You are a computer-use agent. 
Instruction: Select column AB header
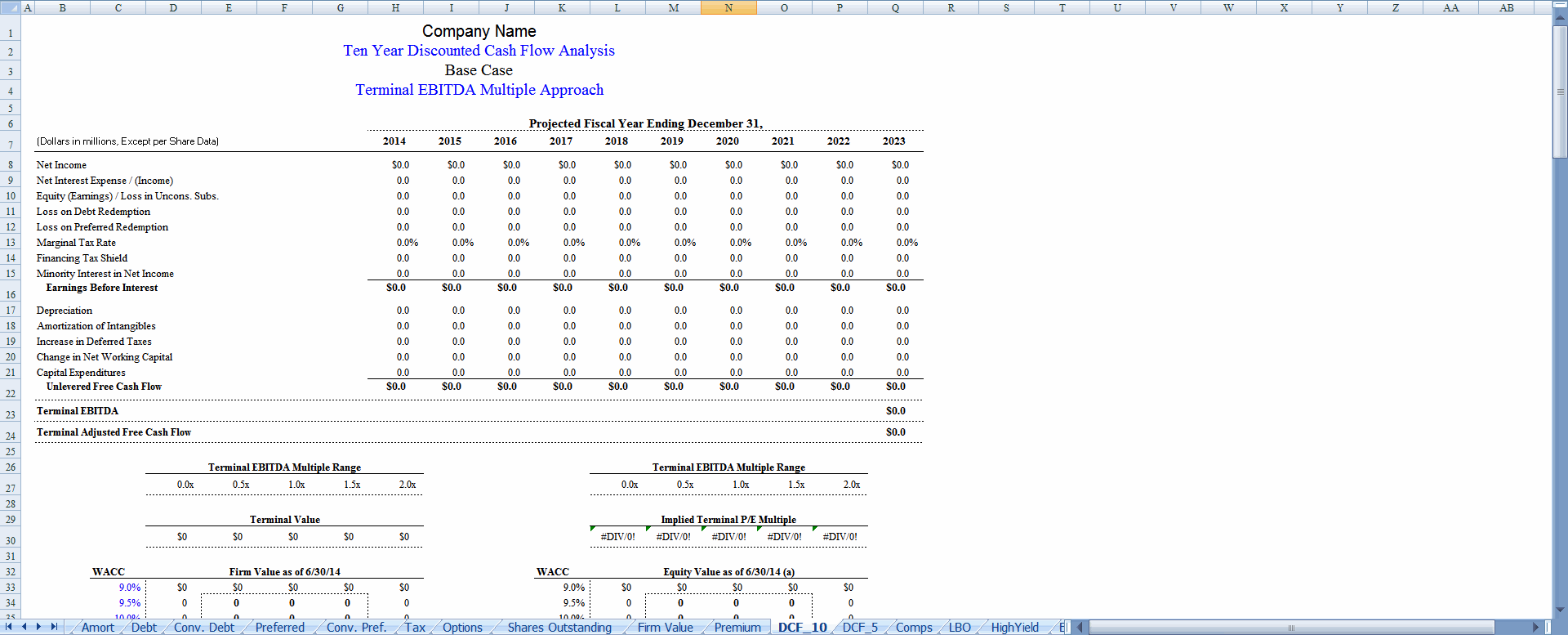pos(1507,7)
